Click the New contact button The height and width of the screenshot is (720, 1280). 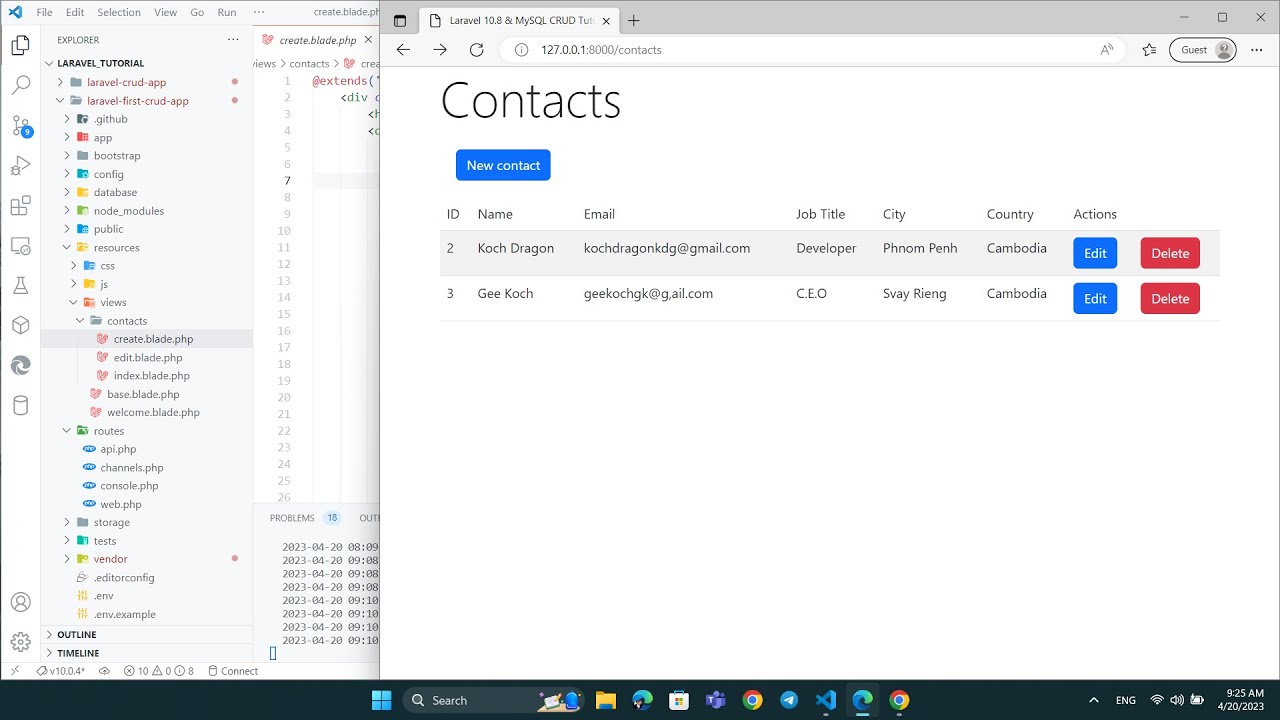(503, 165)
